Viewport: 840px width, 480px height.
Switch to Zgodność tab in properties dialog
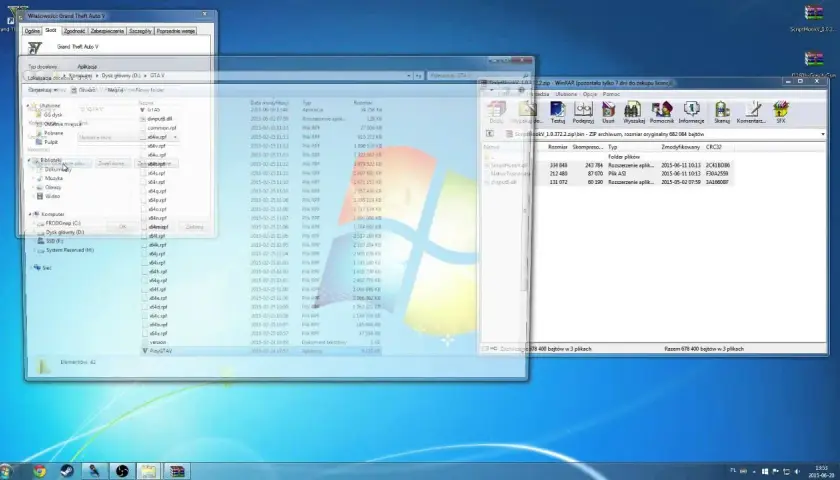(x=74, y=31)
